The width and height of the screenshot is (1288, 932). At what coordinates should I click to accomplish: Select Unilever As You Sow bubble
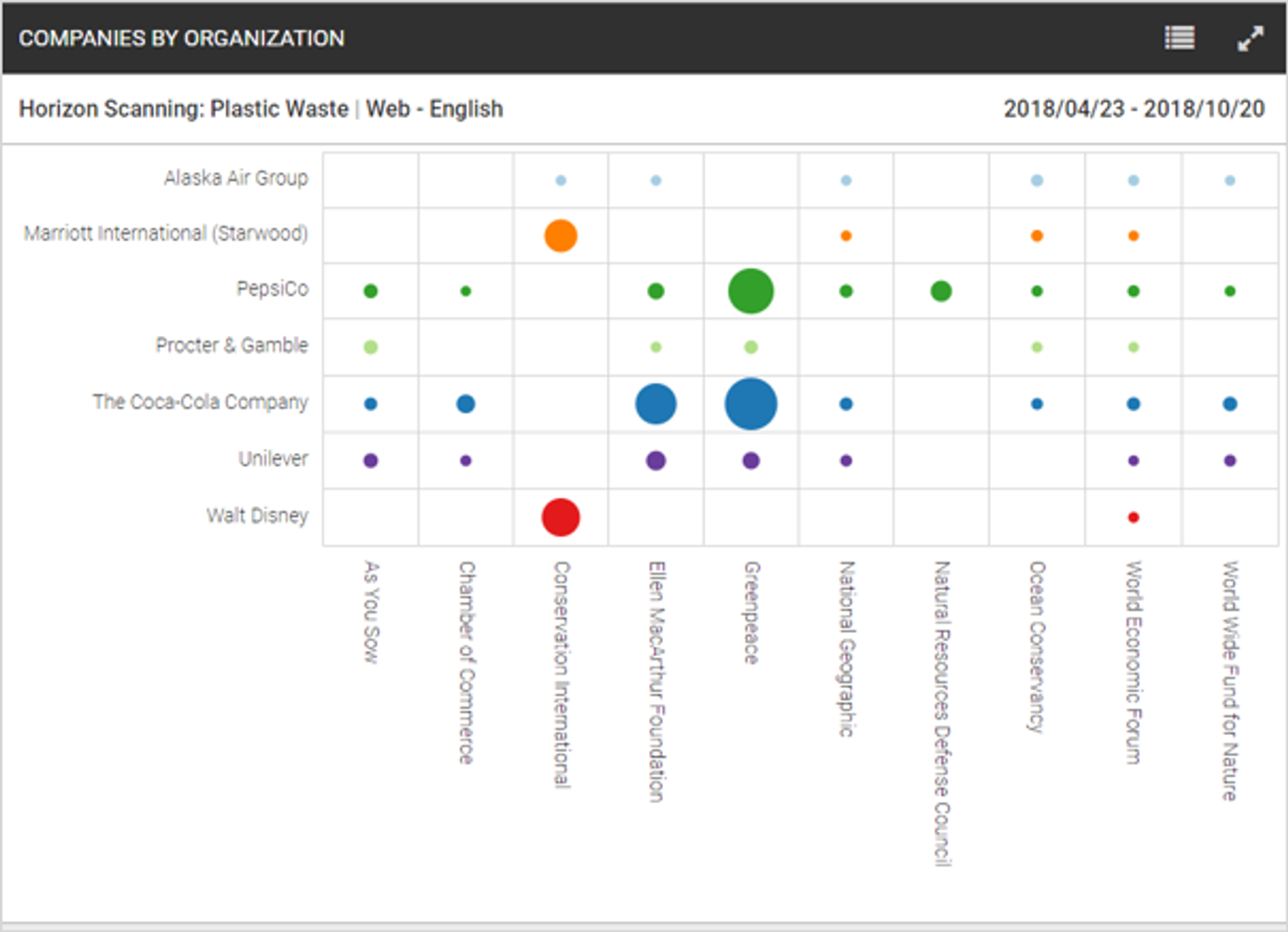point(370,461)
